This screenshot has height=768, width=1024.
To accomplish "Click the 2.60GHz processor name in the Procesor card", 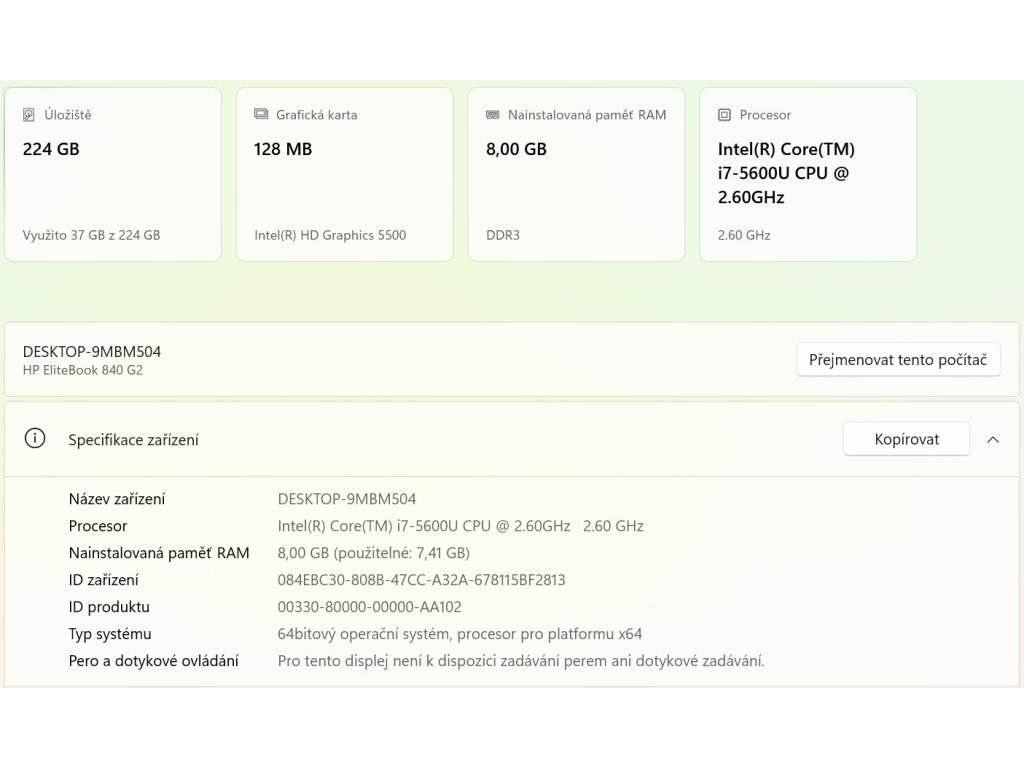I will 786,173.
